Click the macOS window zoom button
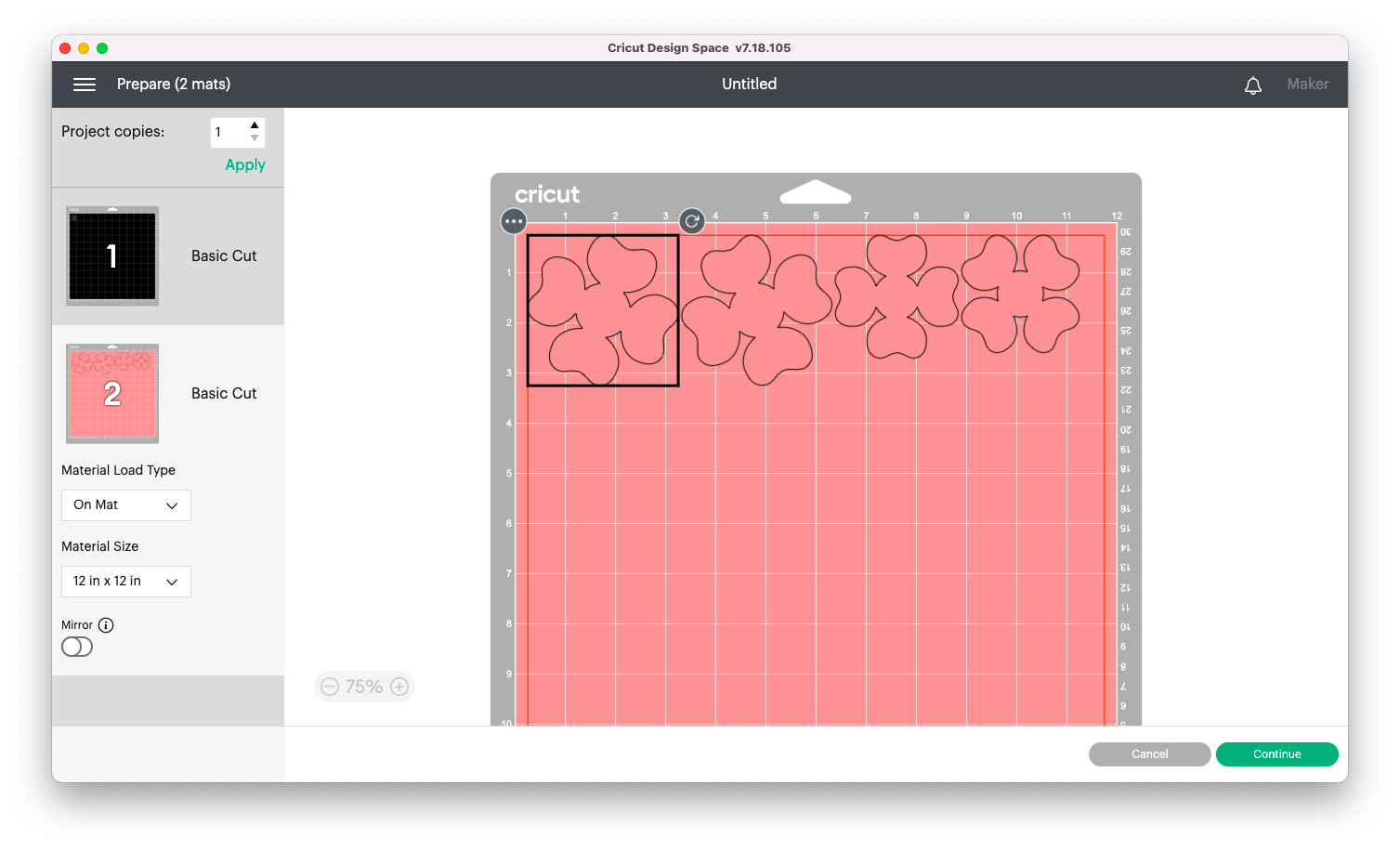Viewport: 1400px width, 851px height. (102, 48)
